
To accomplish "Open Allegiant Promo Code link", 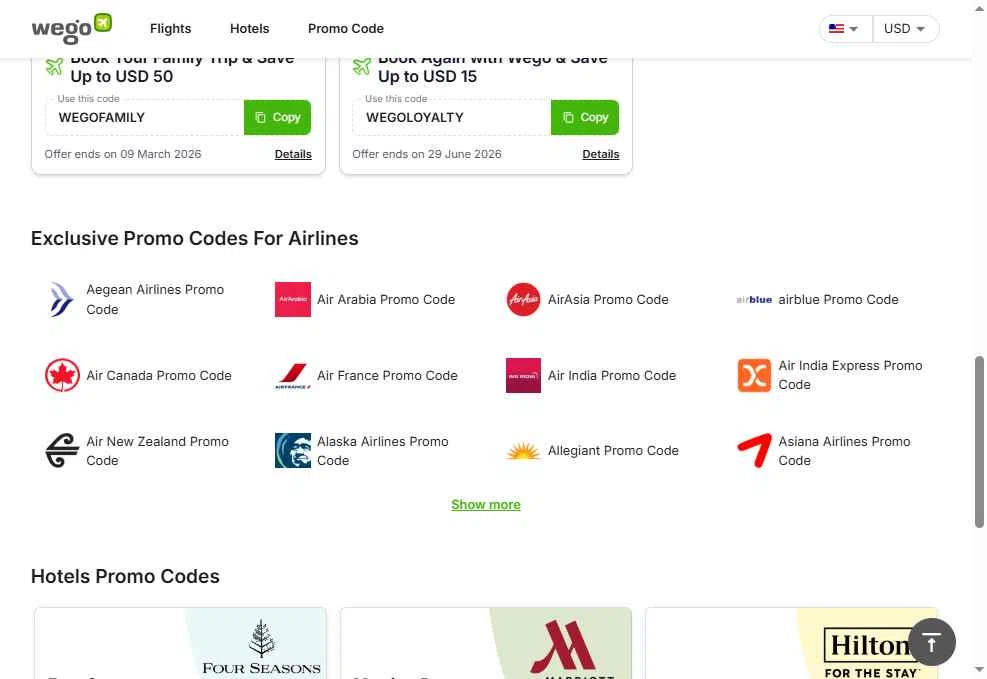I will [x=613, y=451].
